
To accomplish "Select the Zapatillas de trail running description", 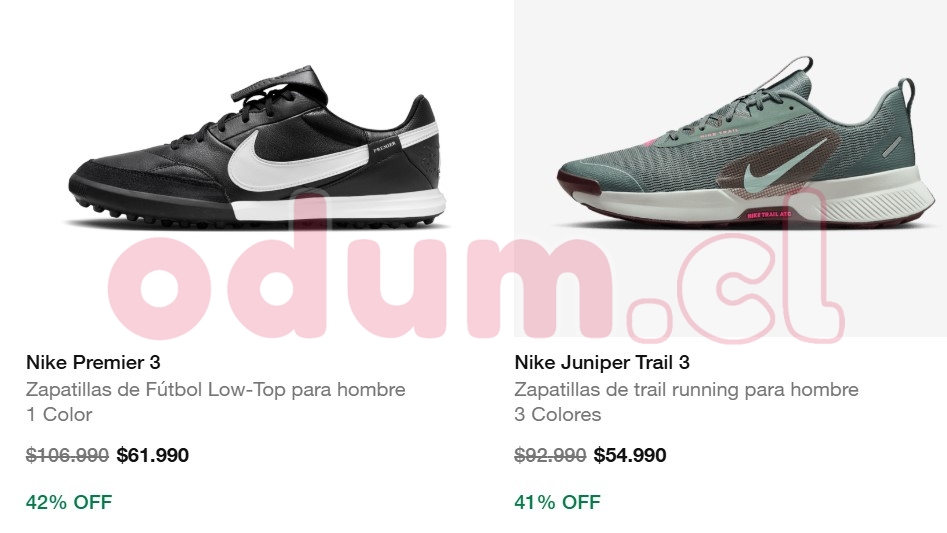I will (686, 389).
